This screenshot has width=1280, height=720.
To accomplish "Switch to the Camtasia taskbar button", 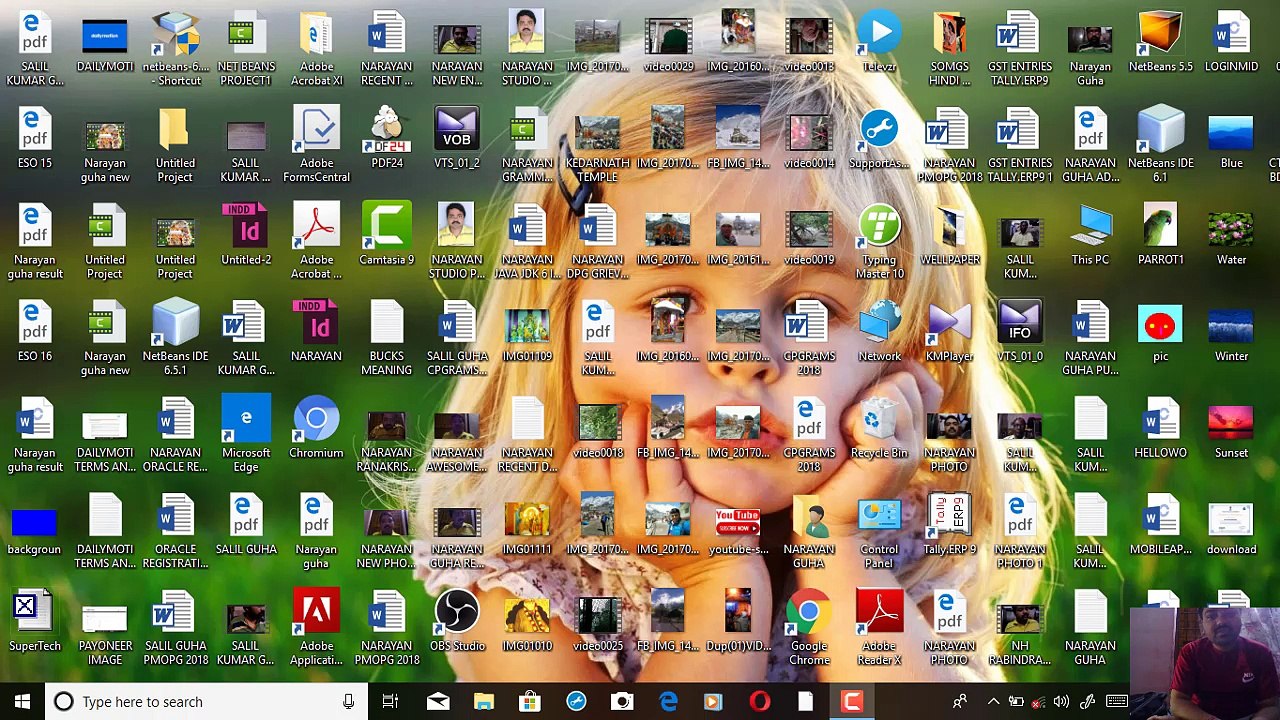I will coord(852,702).
